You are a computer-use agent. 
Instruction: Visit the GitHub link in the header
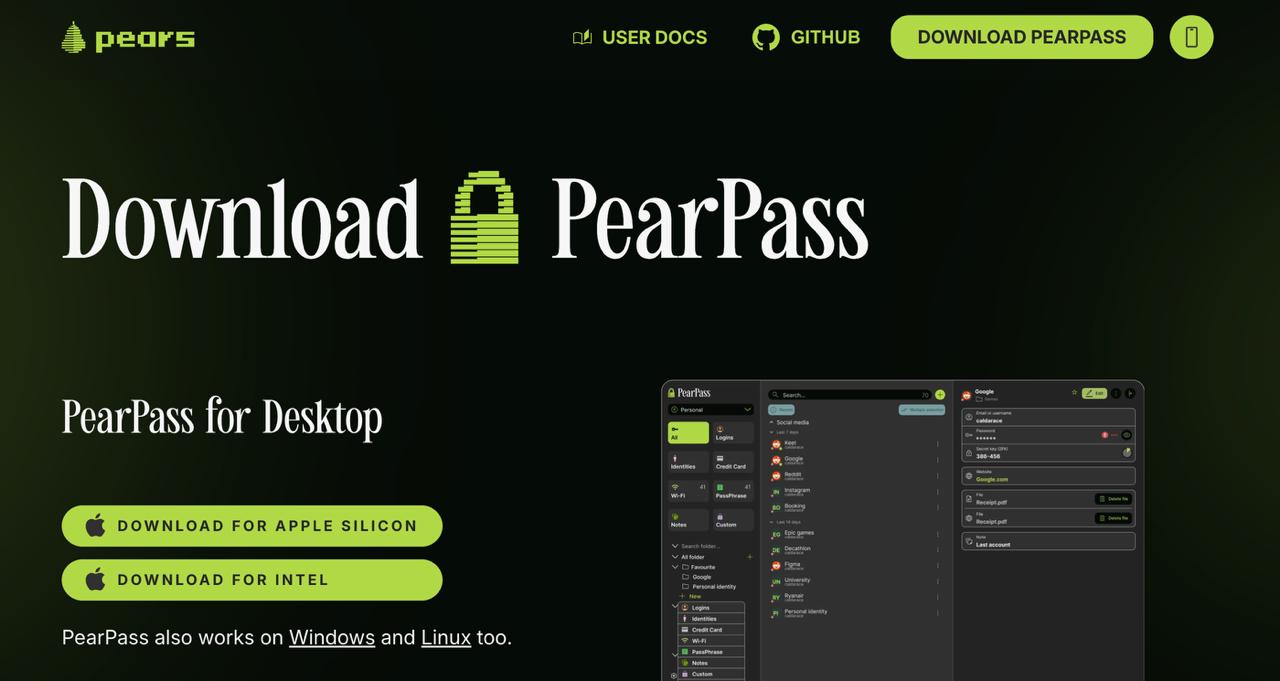[806, 38]
